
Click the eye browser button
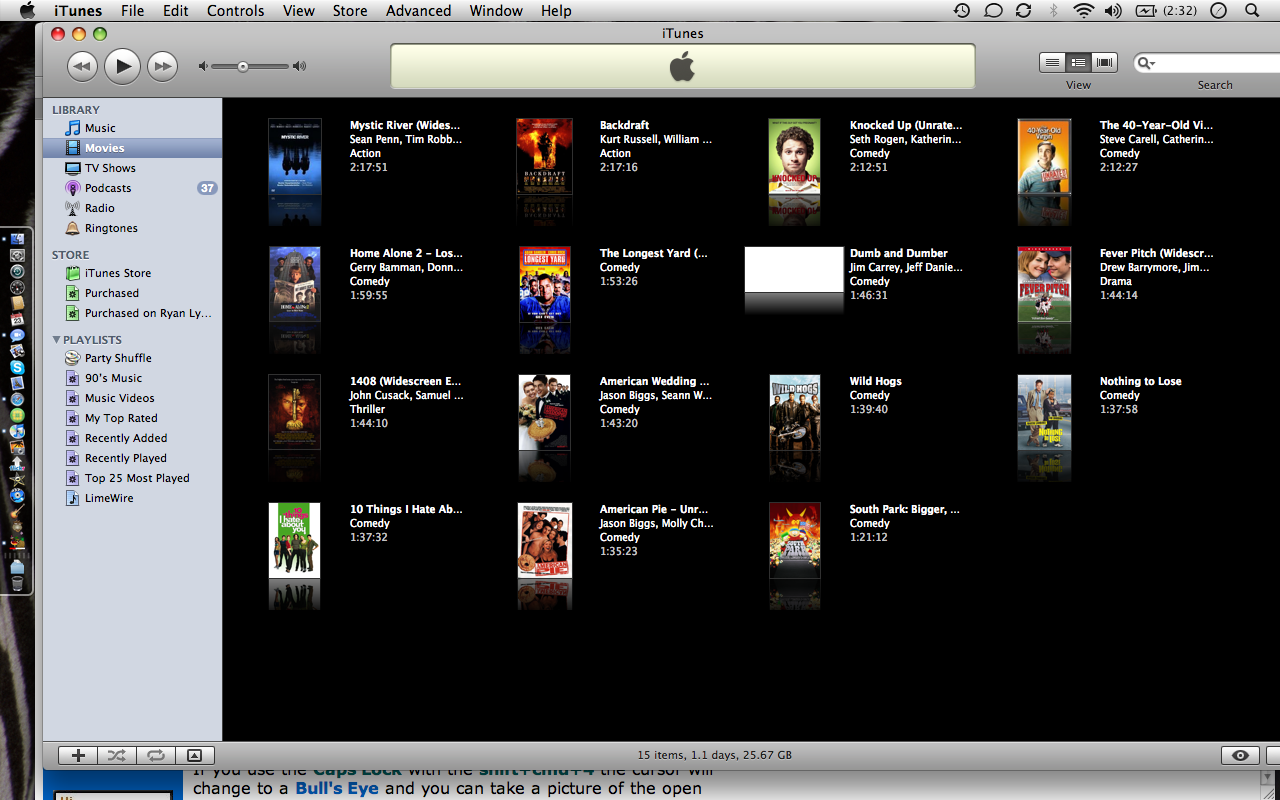tap(1240, 756)
